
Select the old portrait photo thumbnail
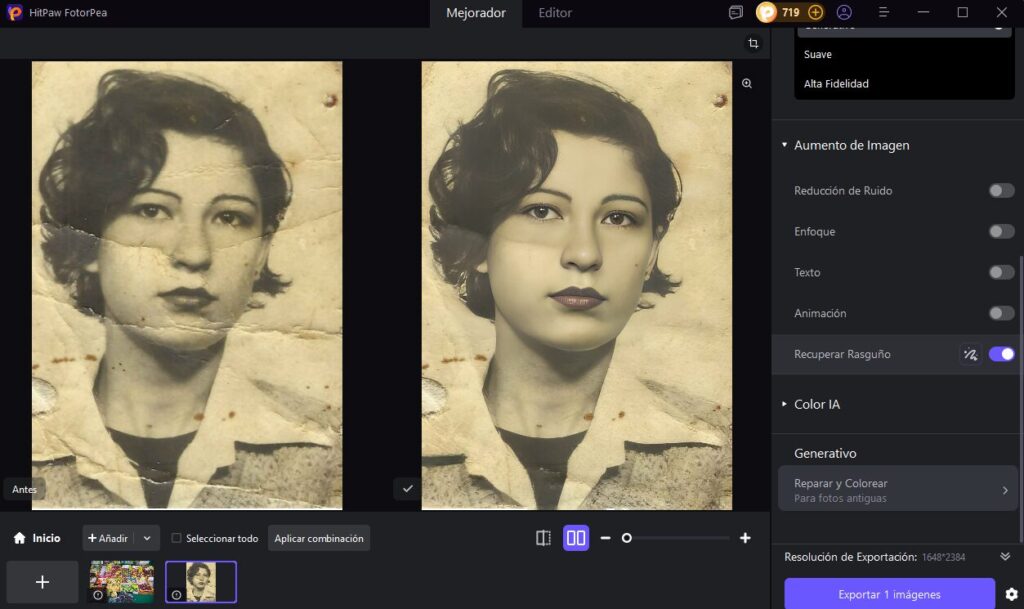tap(201, 581)
